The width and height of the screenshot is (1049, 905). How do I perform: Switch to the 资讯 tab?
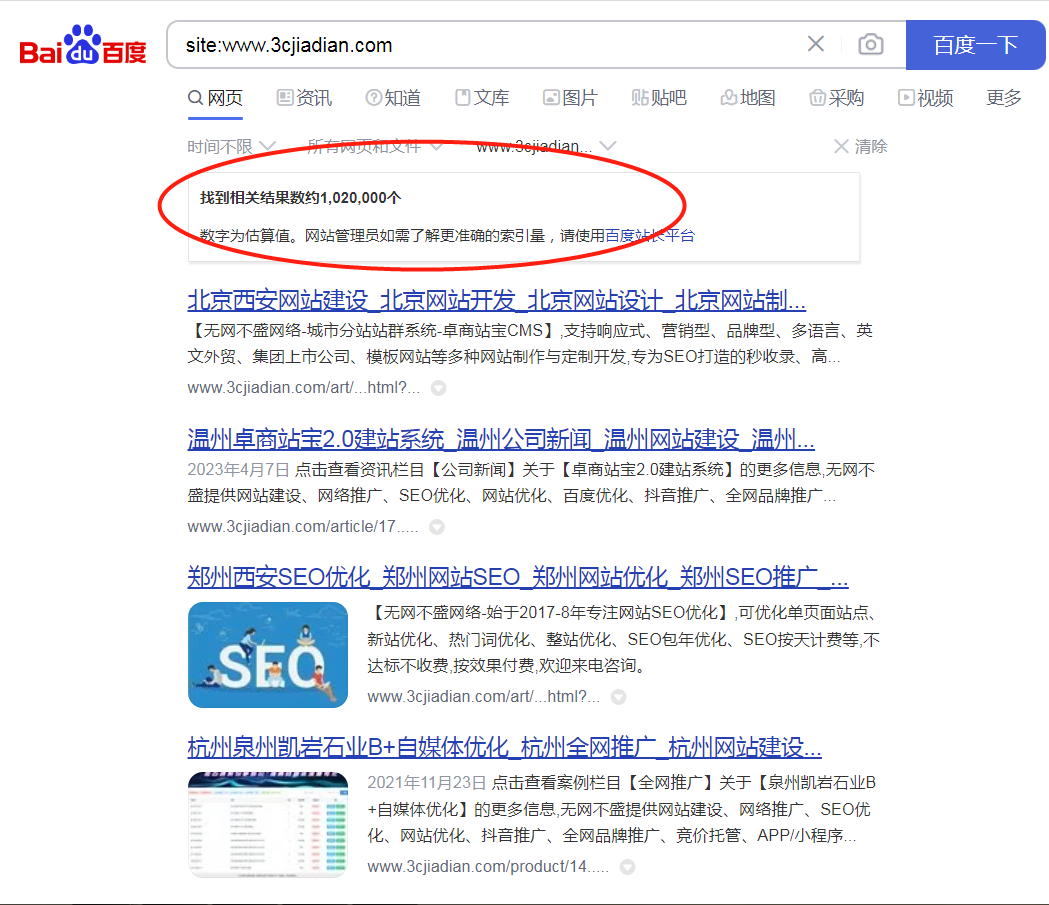(x=304, y=98)
